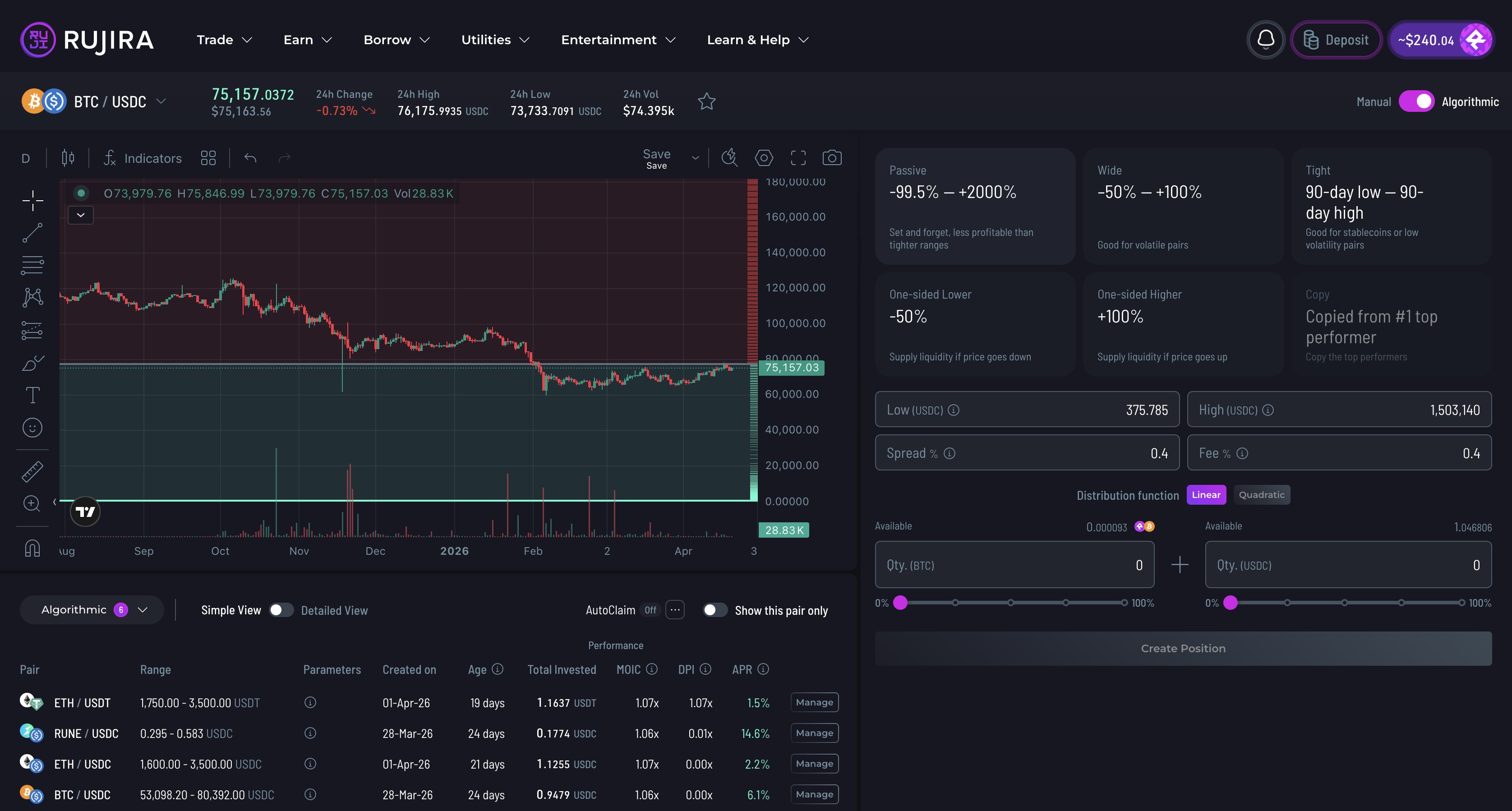Open the quick search icon on the chart
Image resolution: width=1512 pixels, height=811 pixels.
pyautogui.click(x=729, y=157)
